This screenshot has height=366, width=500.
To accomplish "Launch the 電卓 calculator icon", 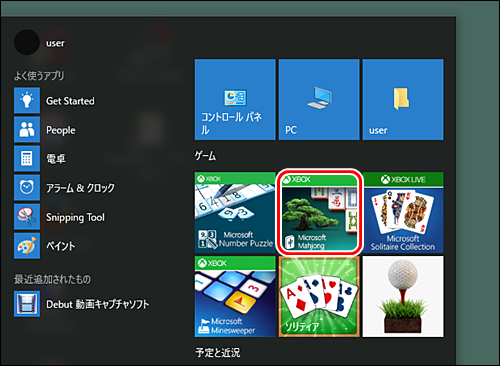I will tap(27, 158).
